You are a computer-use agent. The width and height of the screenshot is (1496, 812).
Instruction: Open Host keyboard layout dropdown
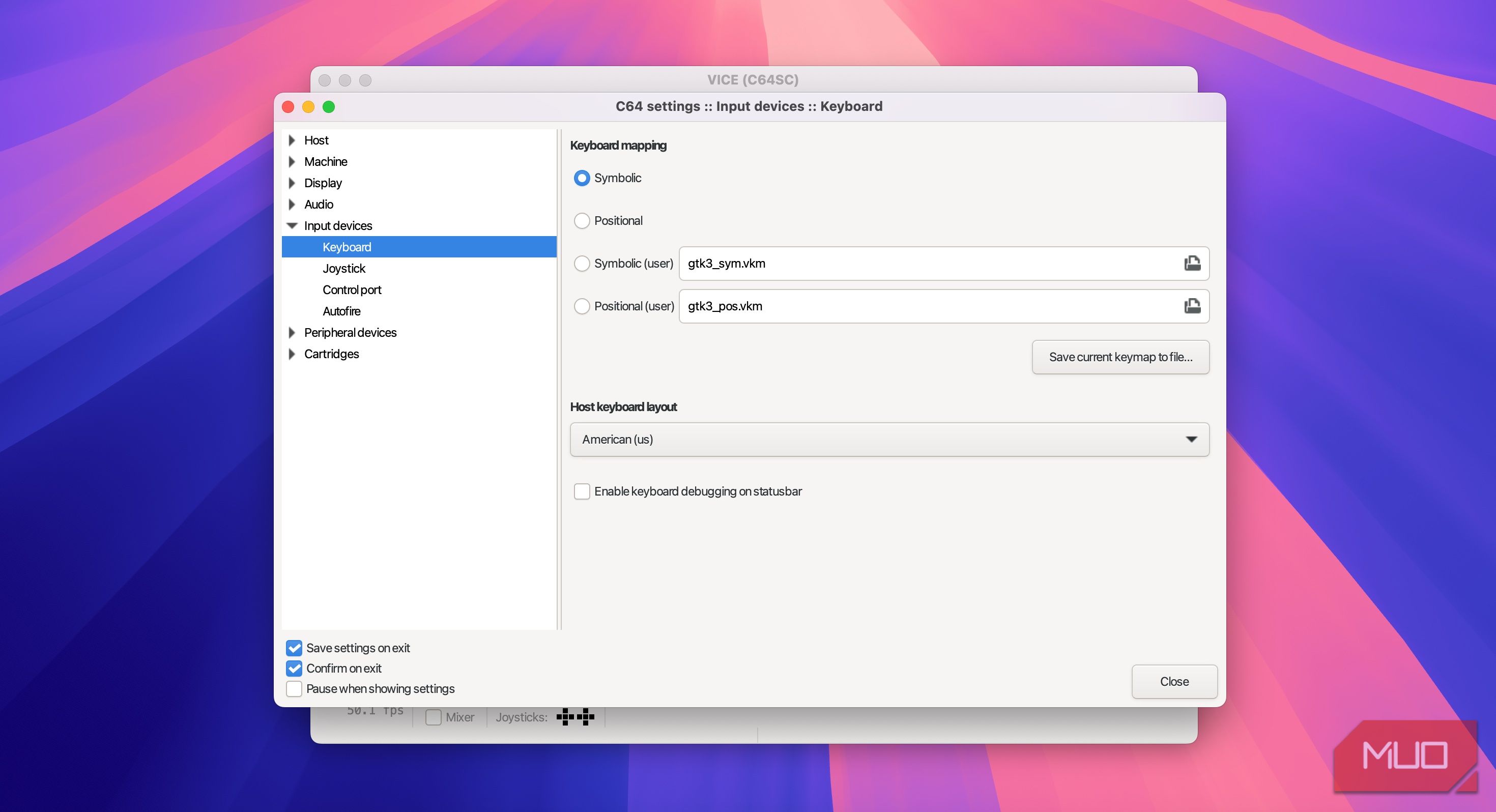889,439
